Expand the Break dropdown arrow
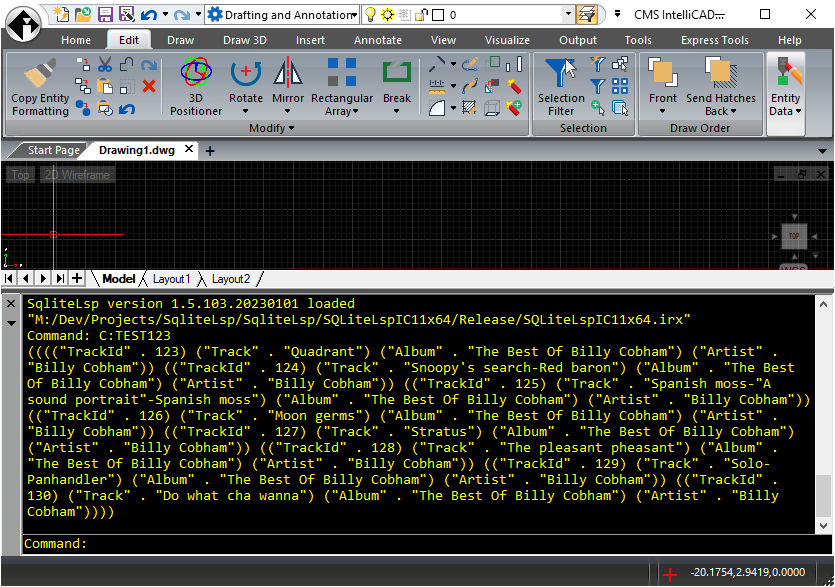The height and width of the screenshot is (587, 835). 396,111
